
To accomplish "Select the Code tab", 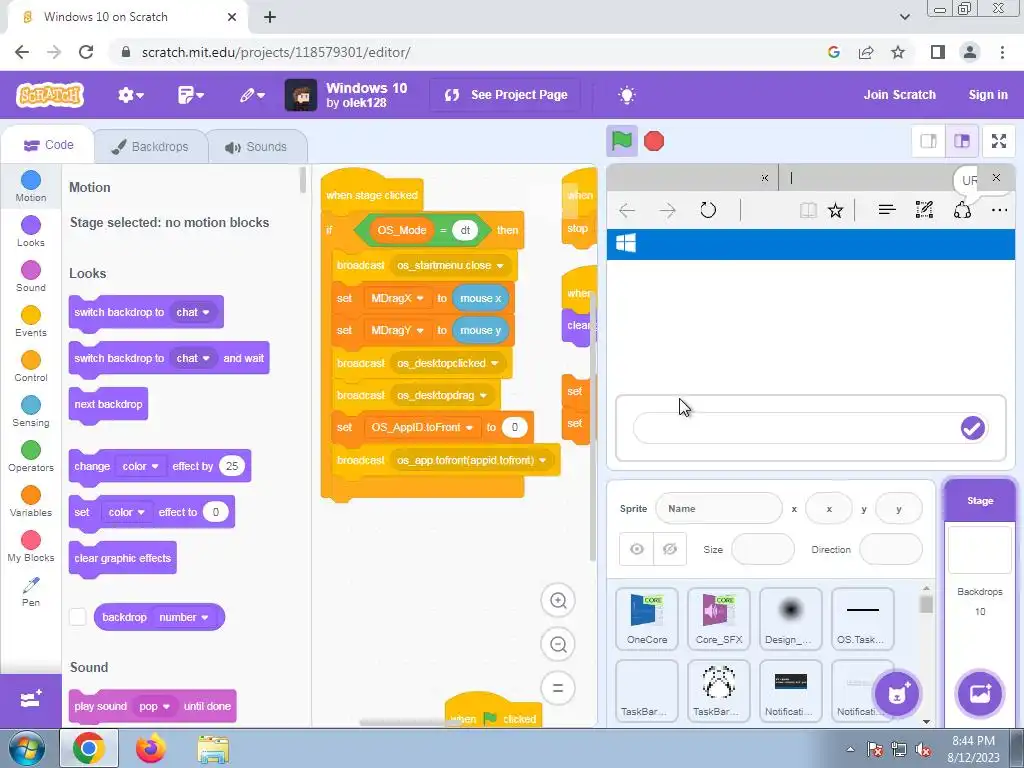I will point(48,145).
